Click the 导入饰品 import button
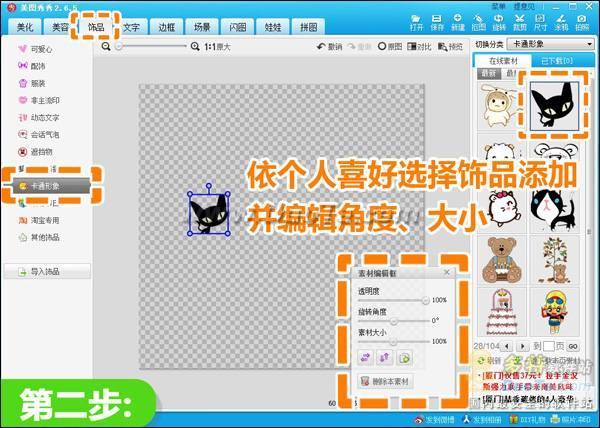The height and width of the screenshot is (428, 600). (x=47, y=272)
